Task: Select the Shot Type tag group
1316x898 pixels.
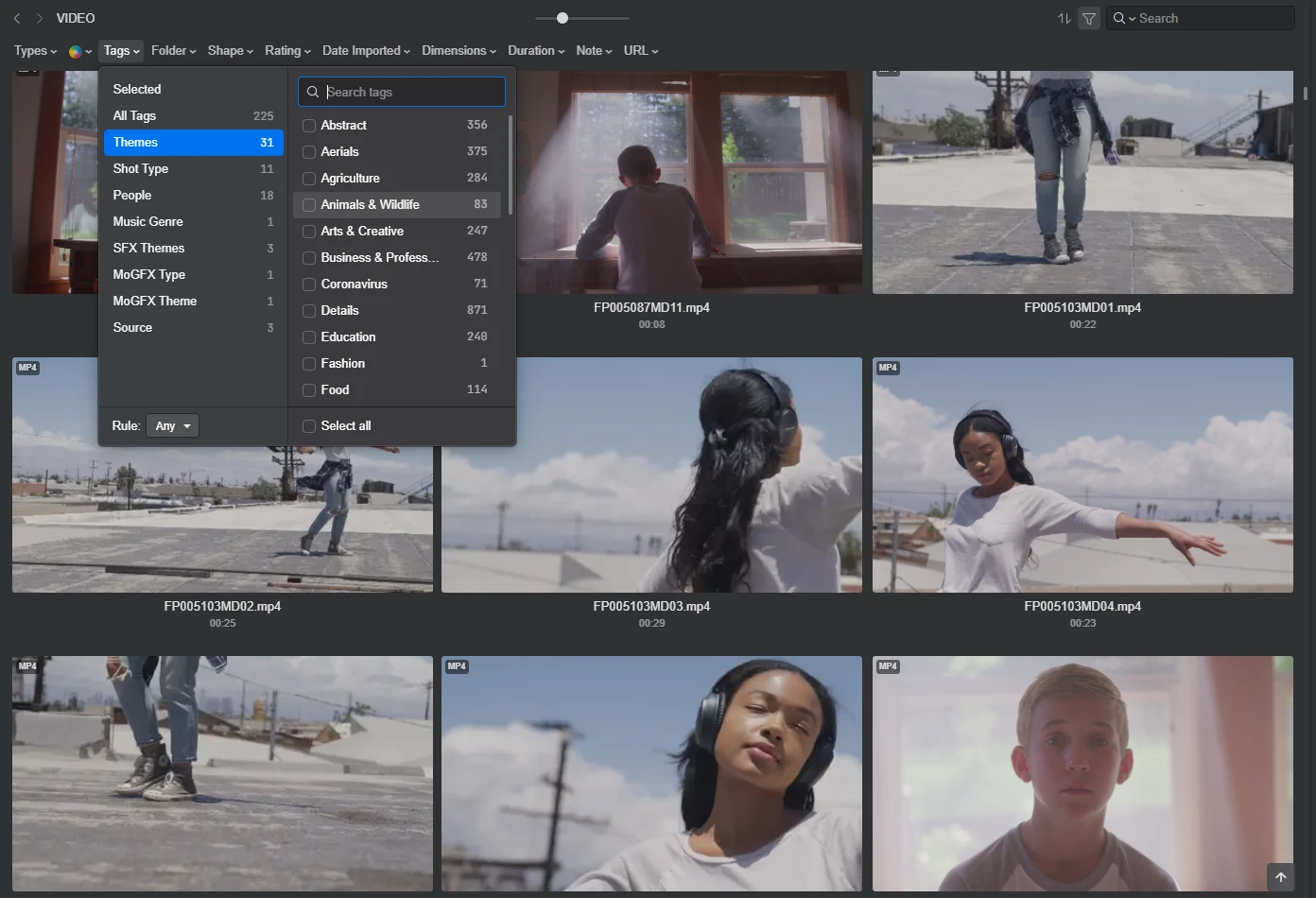Action: pyautogui.click(x=141, y=169)
